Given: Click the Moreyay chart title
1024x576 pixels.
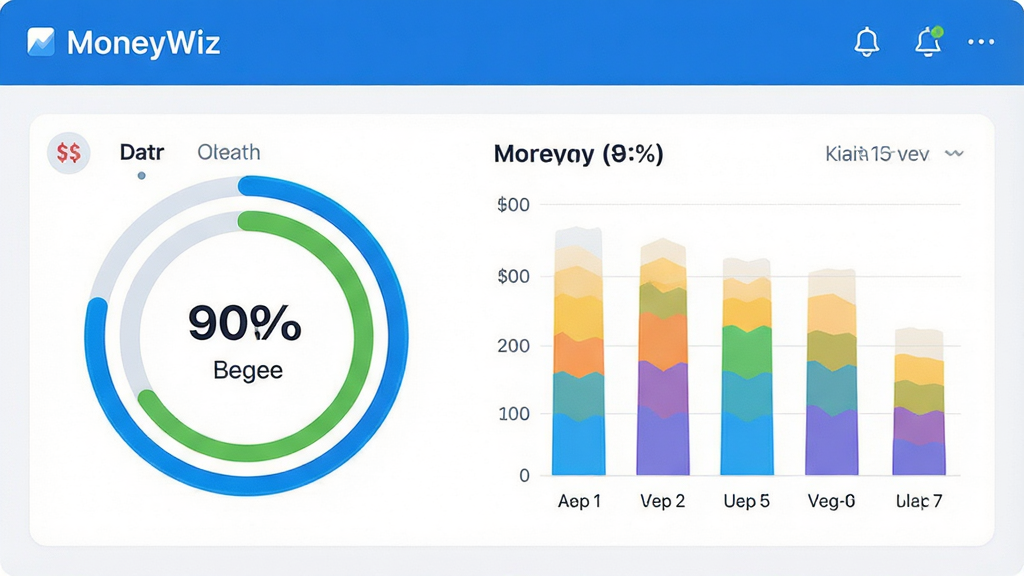Looking at the screenshot, I should (579, 153).
